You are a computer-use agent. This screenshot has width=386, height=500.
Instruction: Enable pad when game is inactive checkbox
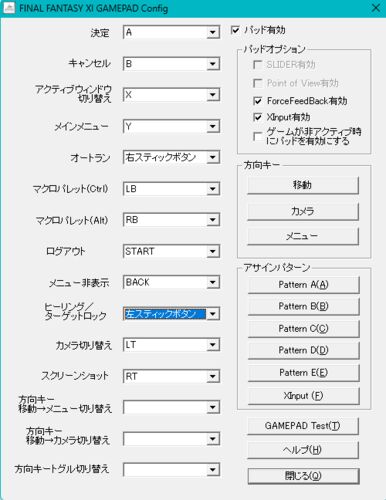click(x=258, y=136)
